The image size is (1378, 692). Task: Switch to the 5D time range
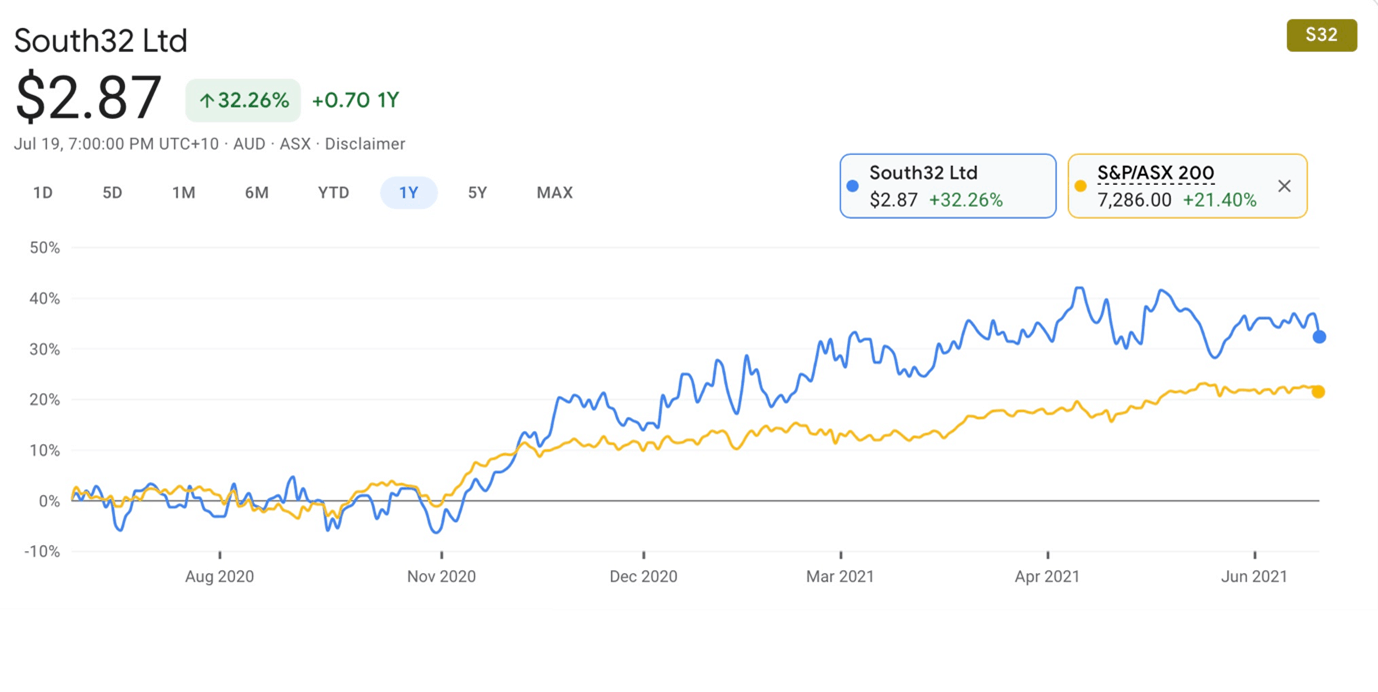(x=112, y=193)
